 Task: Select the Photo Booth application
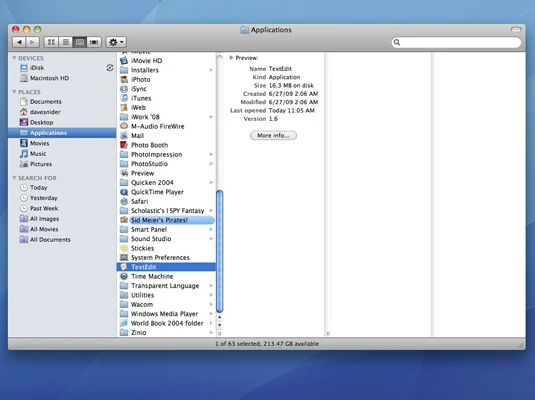tap(167, 145)
